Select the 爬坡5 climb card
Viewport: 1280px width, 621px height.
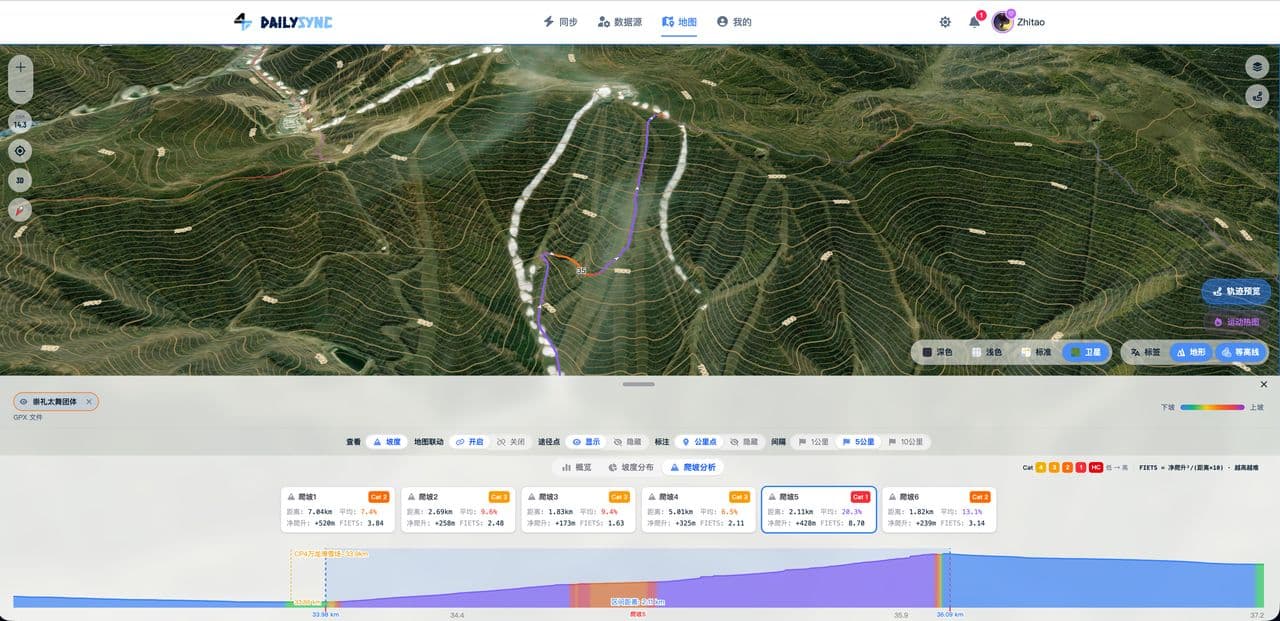click(819, 510)
